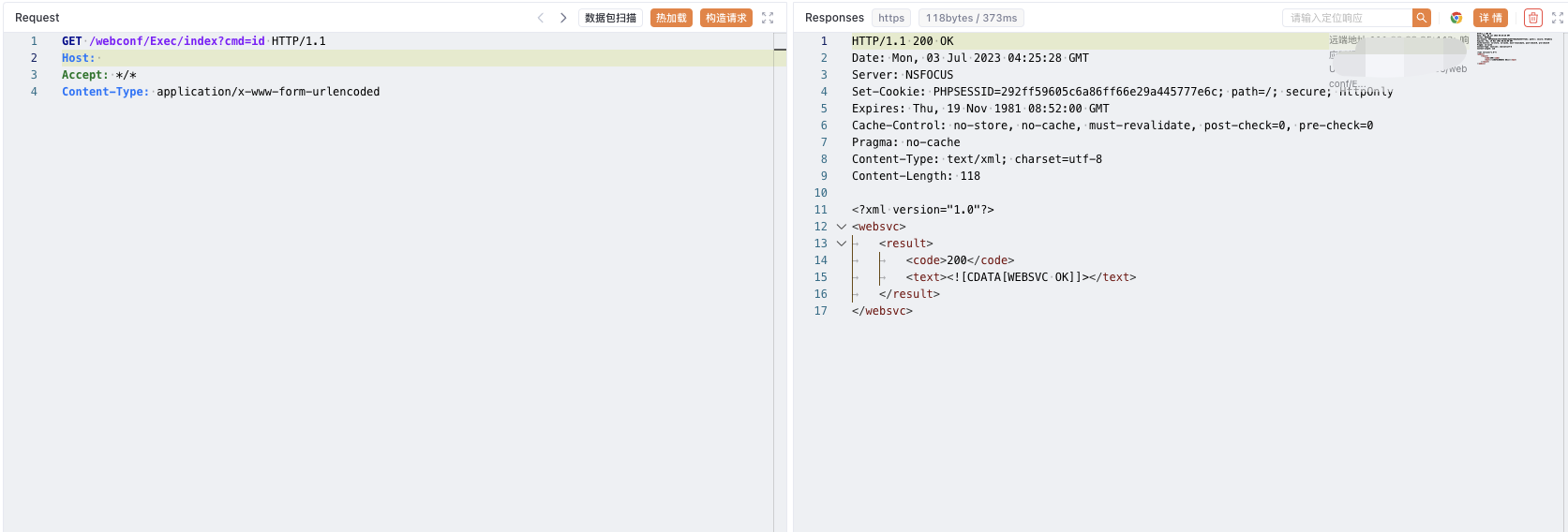This screenshot has width=1568, height=532.
Task: Click the closing </websvc> tag line
Action: (x=882, y=311)
